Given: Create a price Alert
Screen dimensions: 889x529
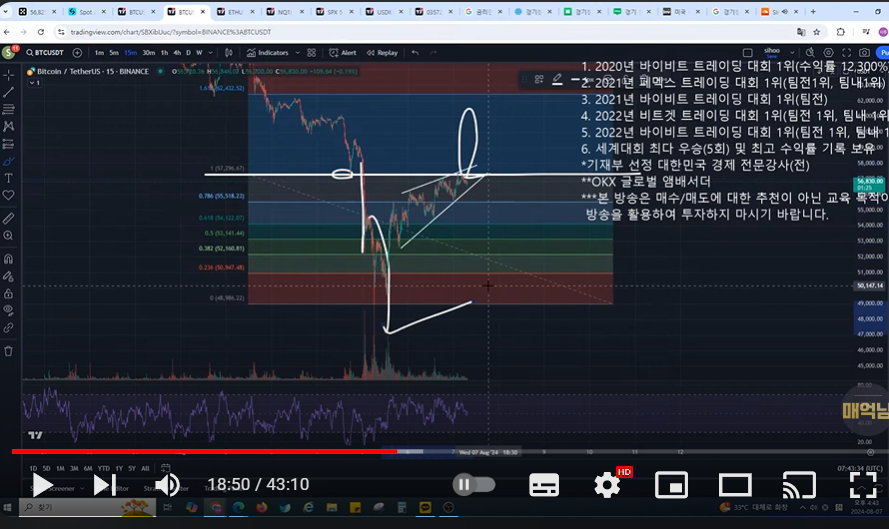Looking at the screenshot, I should point(342,53).
